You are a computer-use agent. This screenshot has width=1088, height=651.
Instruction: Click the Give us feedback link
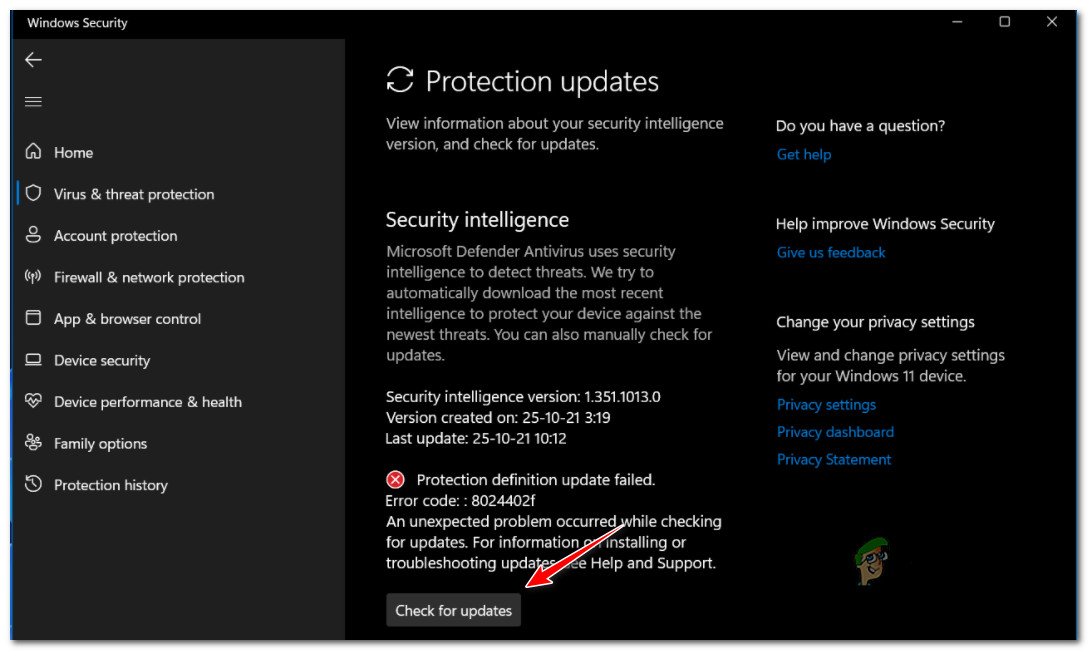[831, 252]
